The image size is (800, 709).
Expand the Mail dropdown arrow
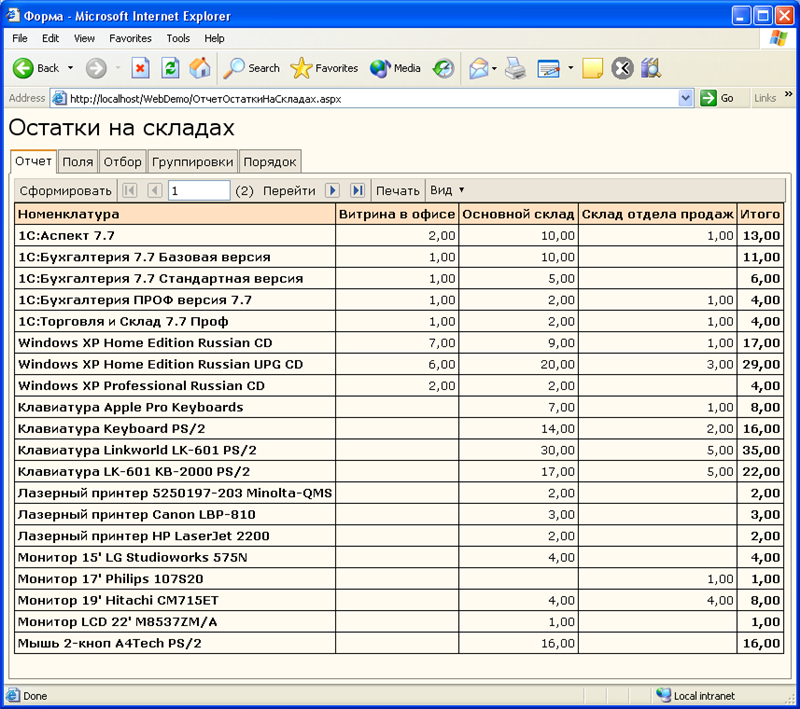(494, 68)
